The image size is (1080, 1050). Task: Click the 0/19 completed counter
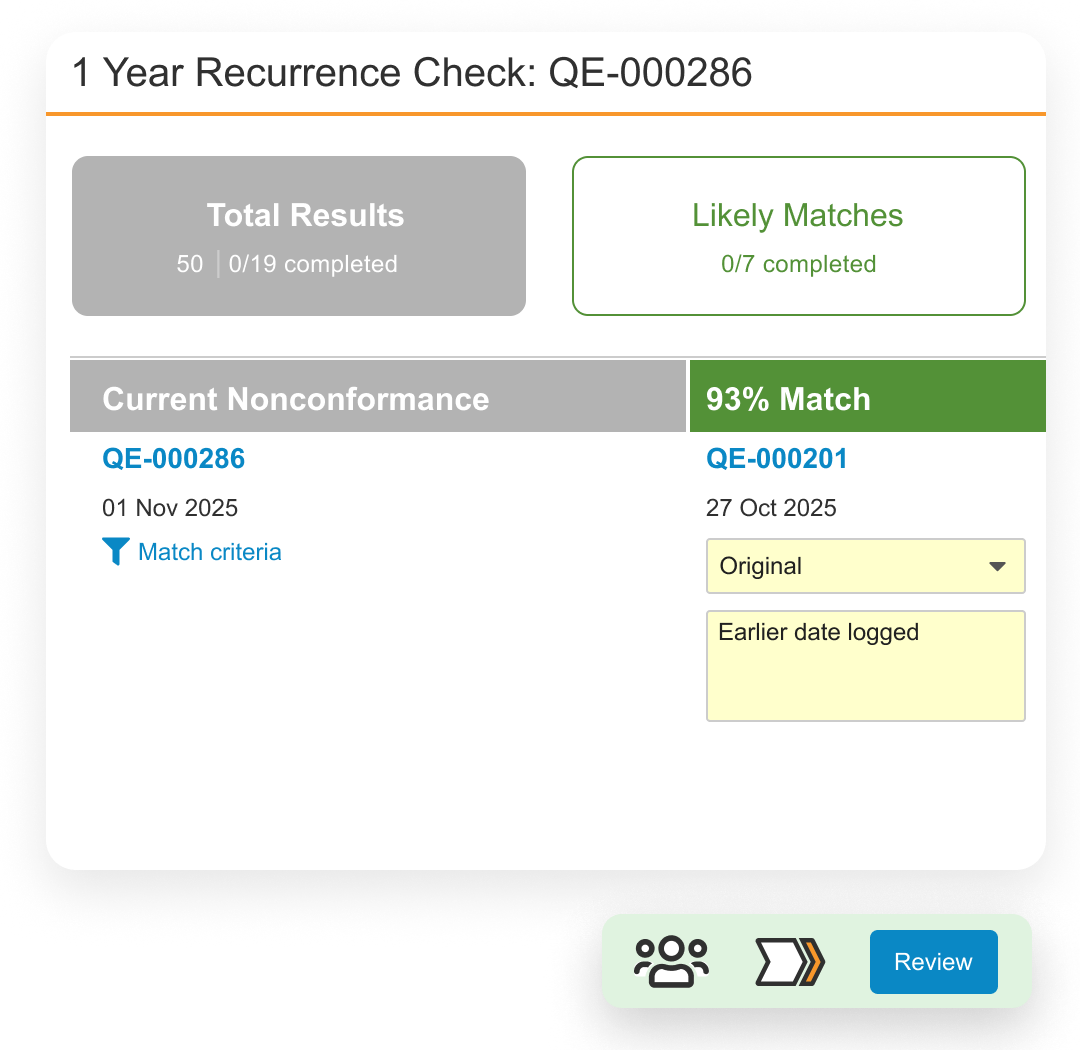[x=313, y=264]
